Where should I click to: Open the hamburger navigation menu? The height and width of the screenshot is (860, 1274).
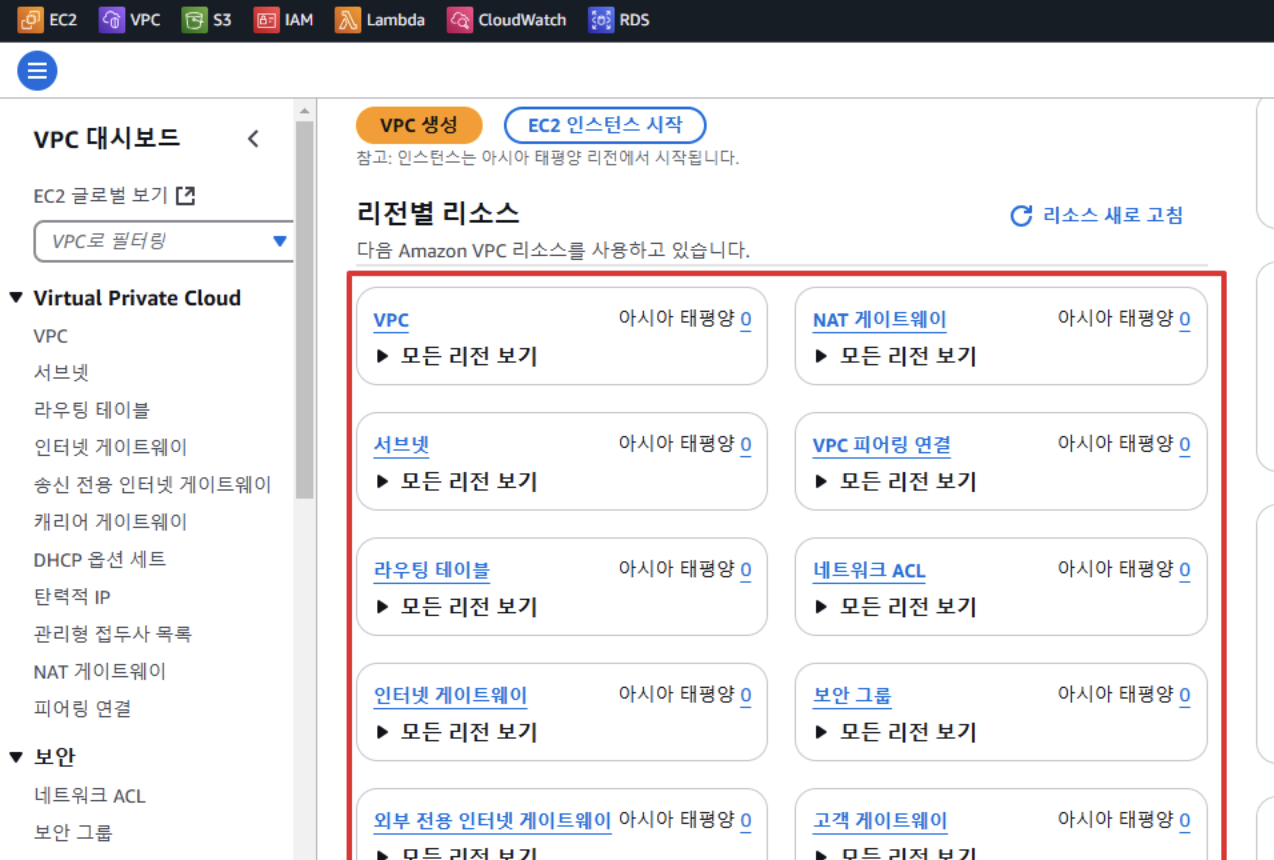(37, 70)
